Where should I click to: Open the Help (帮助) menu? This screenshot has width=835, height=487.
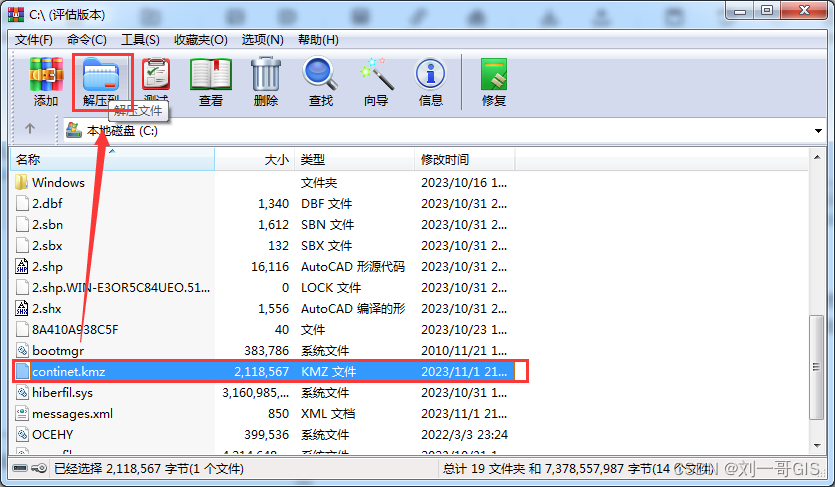[x=318, y=40]
